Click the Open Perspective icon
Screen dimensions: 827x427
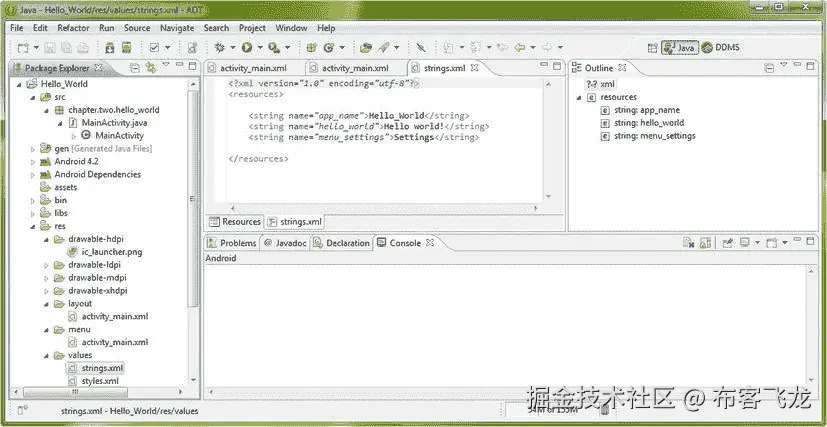(652, 48)
